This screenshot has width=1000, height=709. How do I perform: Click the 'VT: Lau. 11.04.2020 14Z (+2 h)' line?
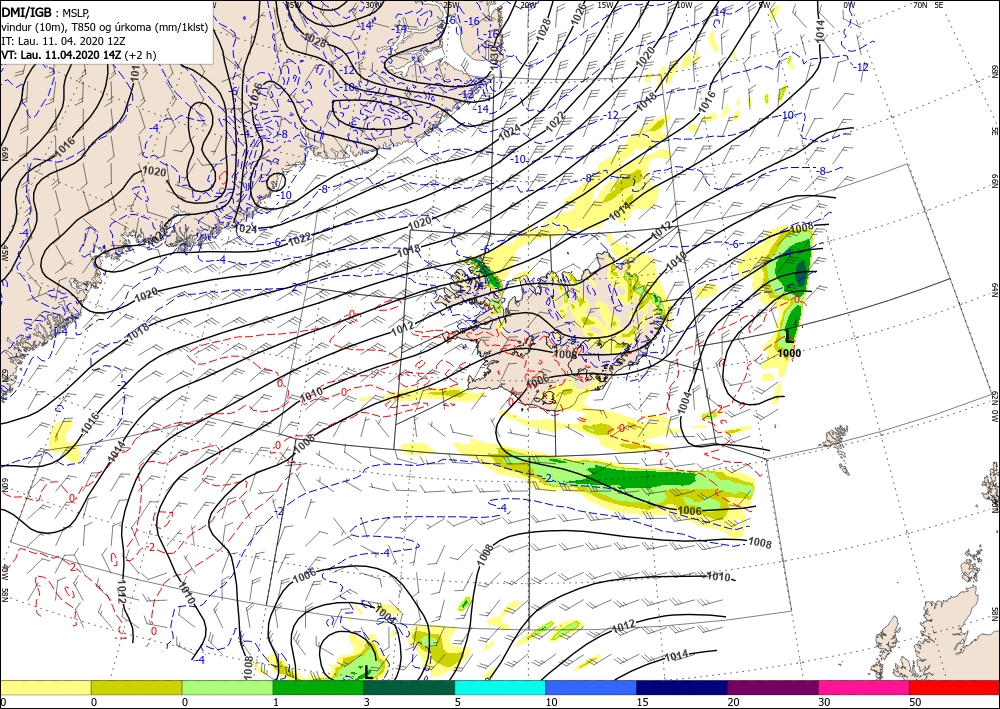[x=78, y=55]
